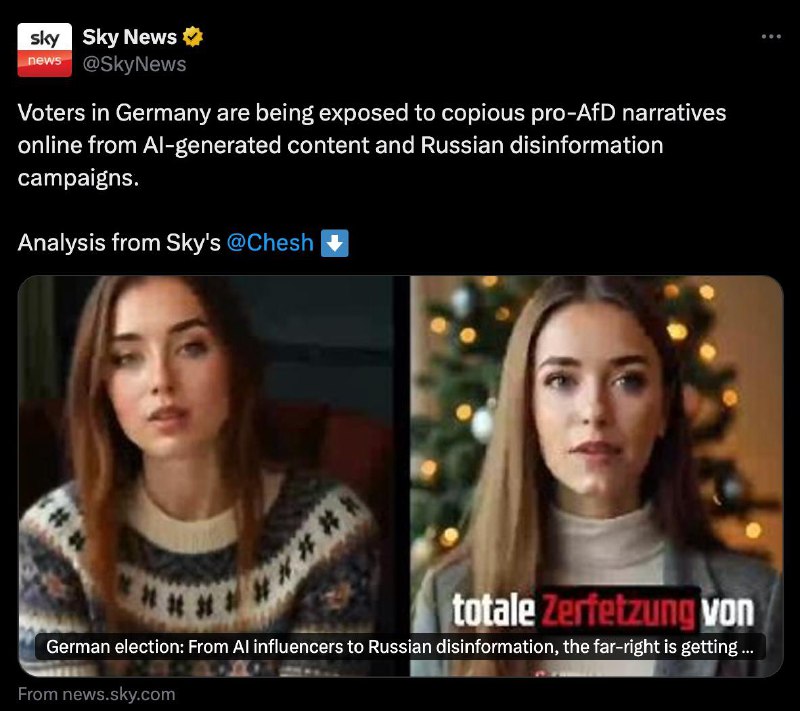Open the @Chesh mention link

click(x=269, y=243)
